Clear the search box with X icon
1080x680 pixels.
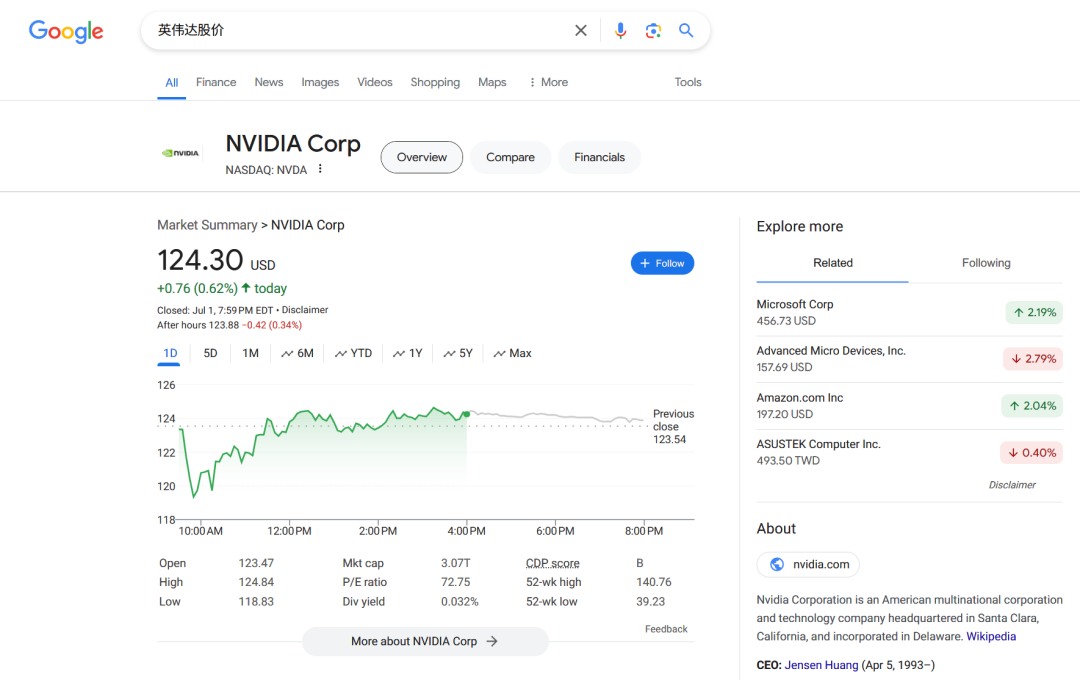(x=581, y=30)
